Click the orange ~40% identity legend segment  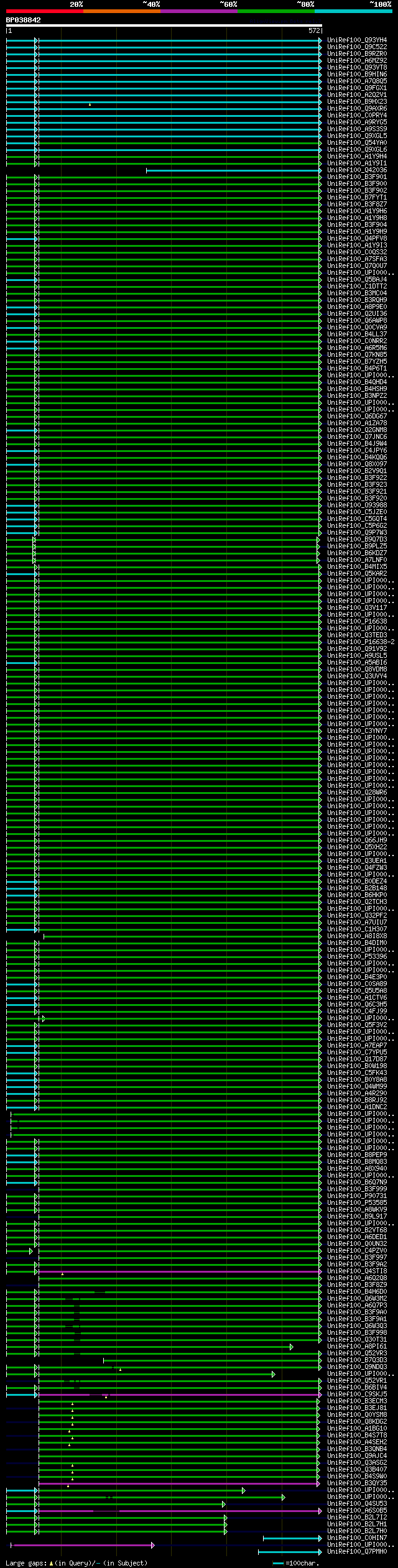[122, 11]
